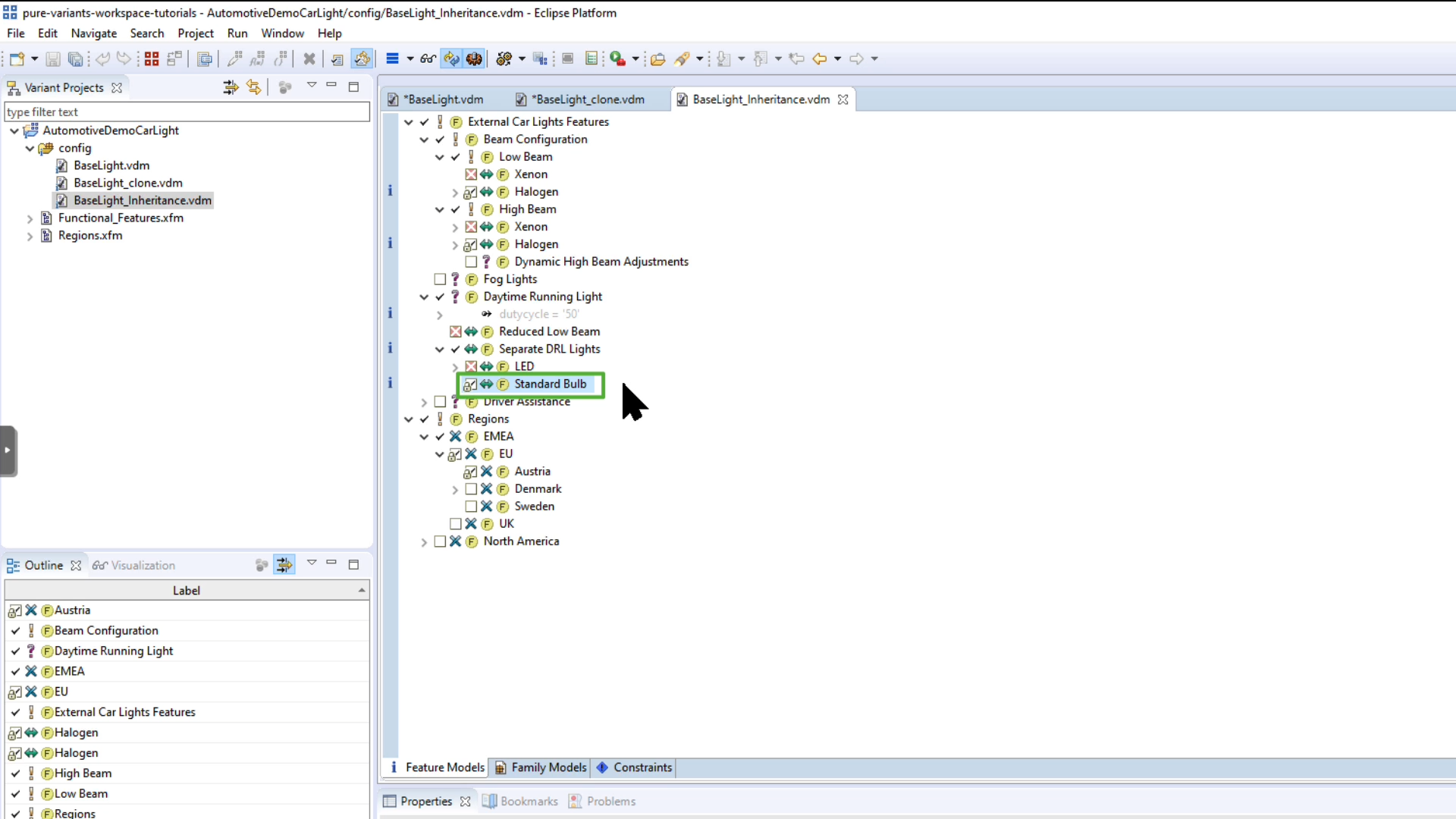This screenshot has width=1456, height=819.
Task: Expand the North America tree node
Action: [x=423, y=541]
